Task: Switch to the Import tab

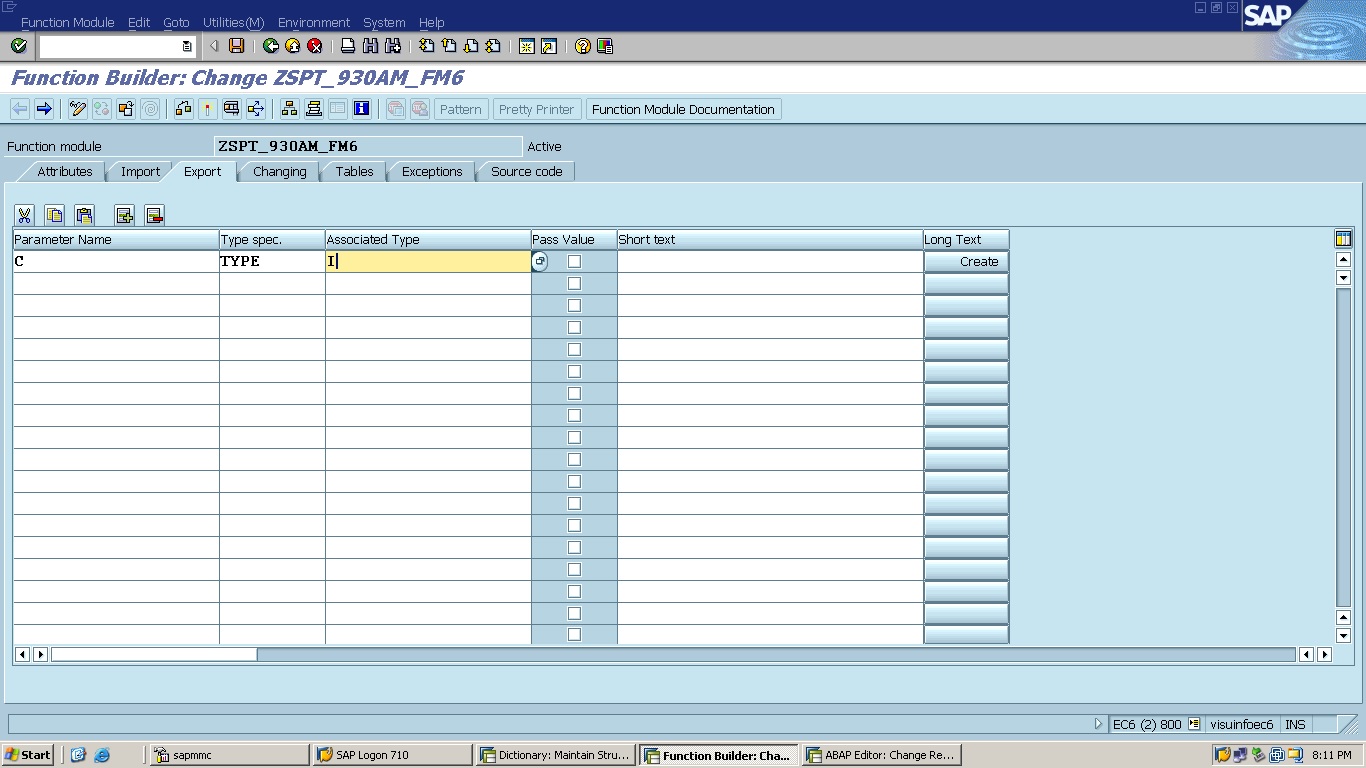Action: click(x=140, y=172)
